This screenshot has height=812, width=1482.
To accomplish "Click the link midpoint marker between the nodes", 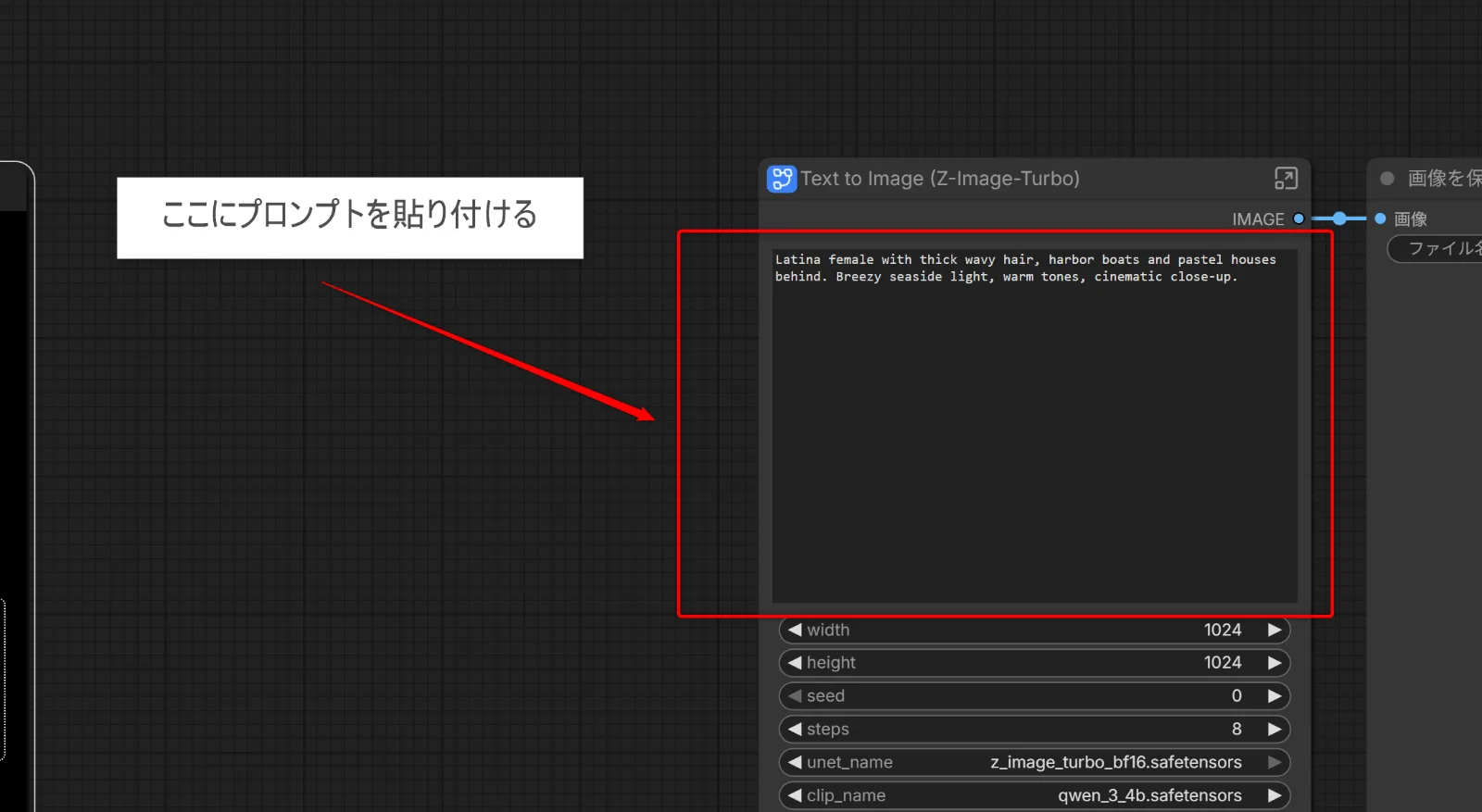I will pyautogui.click(x=1339, y=219).
